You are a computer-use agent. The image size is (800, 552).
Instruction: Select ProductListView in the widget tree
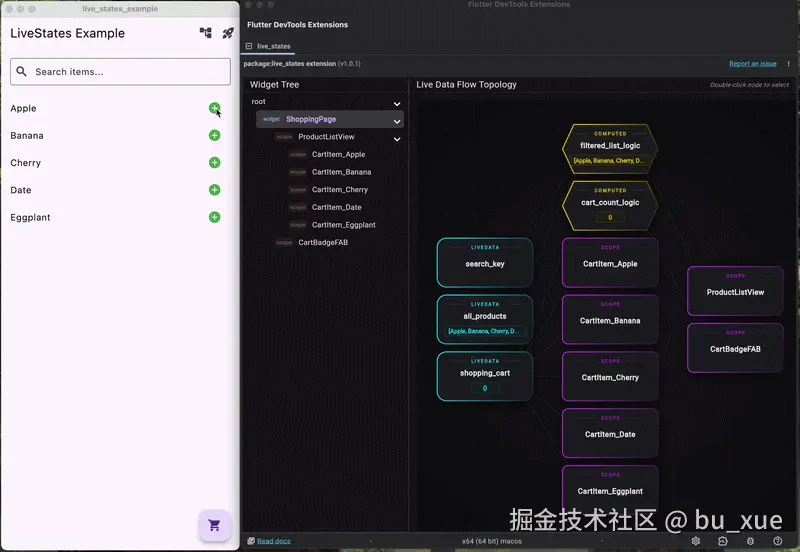[326, 137]
